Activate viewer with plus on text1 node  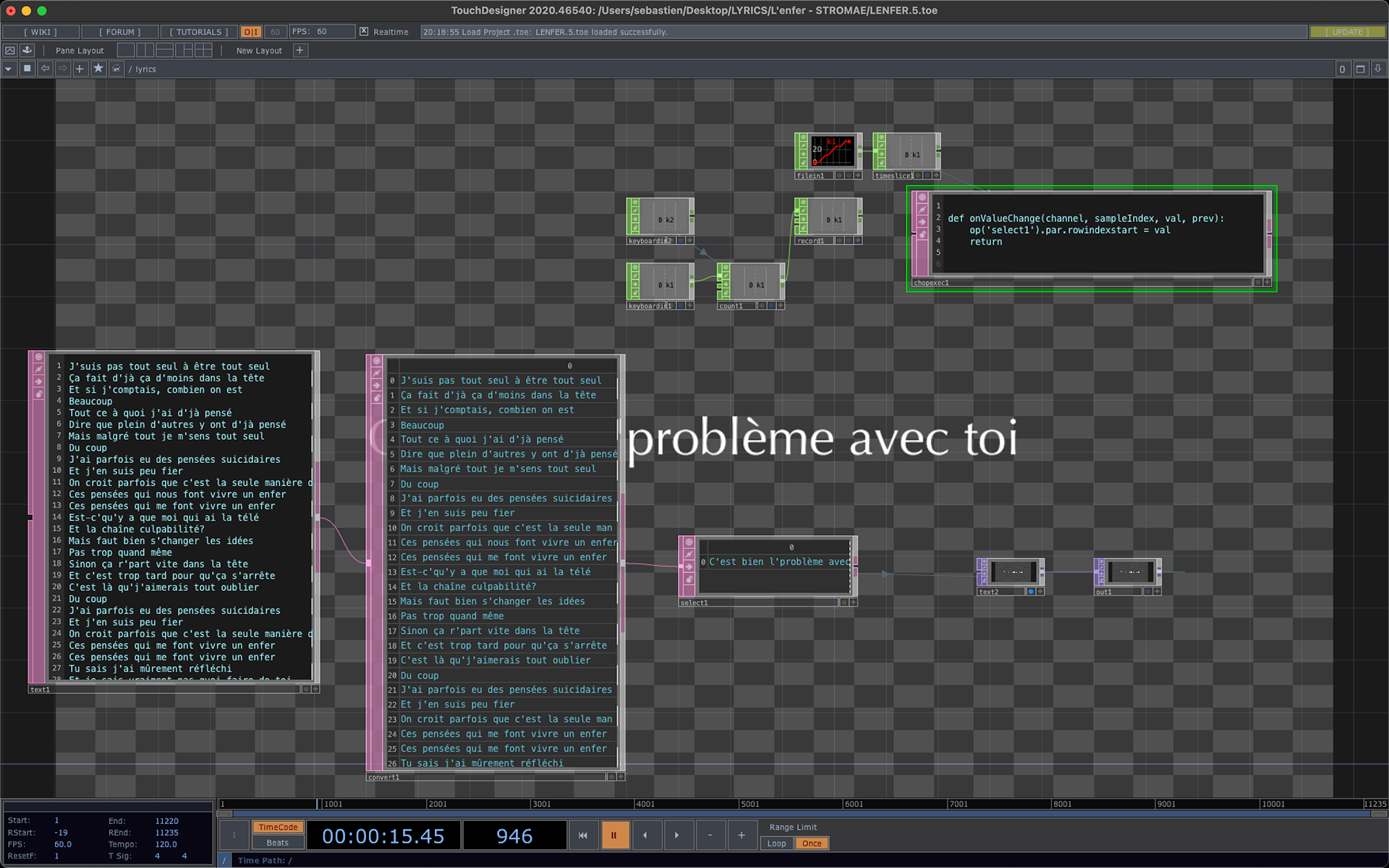coord(315,689)
